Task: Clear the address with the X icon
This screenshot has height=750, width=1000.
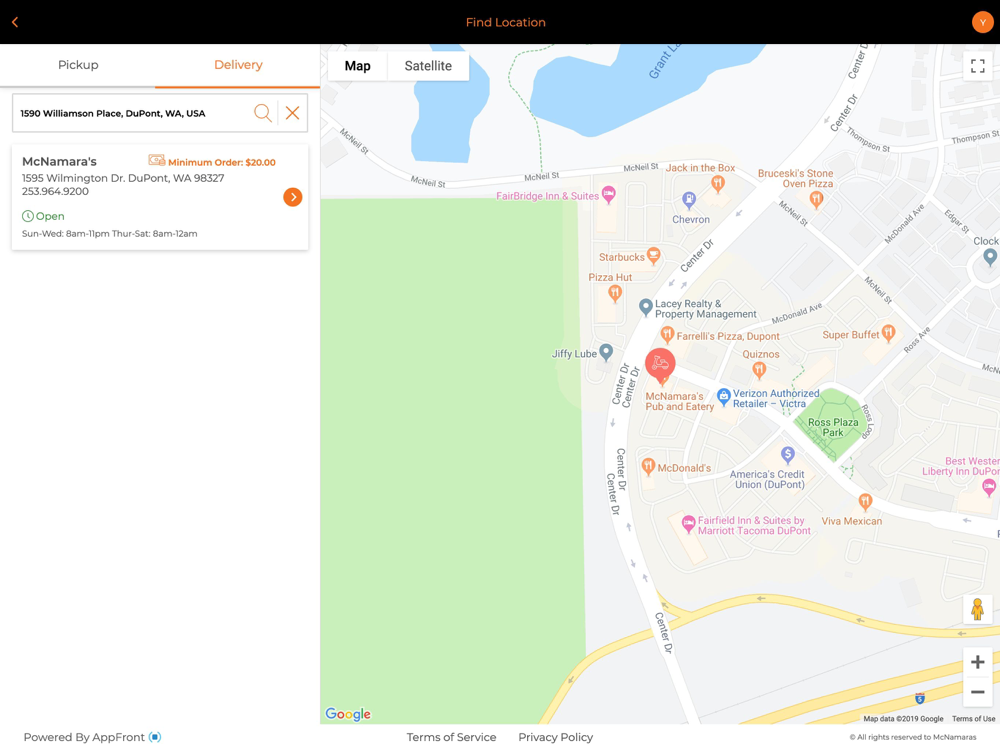Action: click(292, 113)
